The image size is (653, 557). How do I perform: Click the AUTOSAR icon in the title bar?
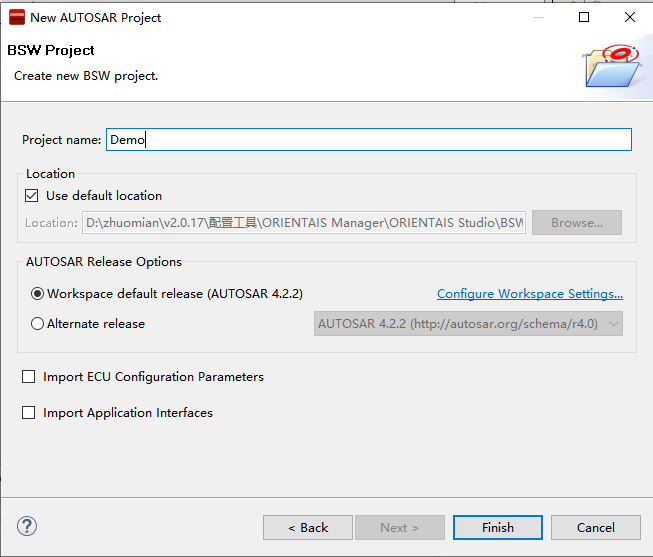pos(16,17)
